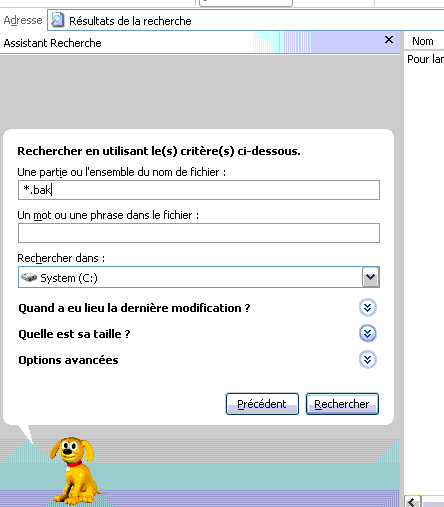
Task: Click the 'Quand a eu lieu la dernière modification ?' heading
Action: coord(134,308)
